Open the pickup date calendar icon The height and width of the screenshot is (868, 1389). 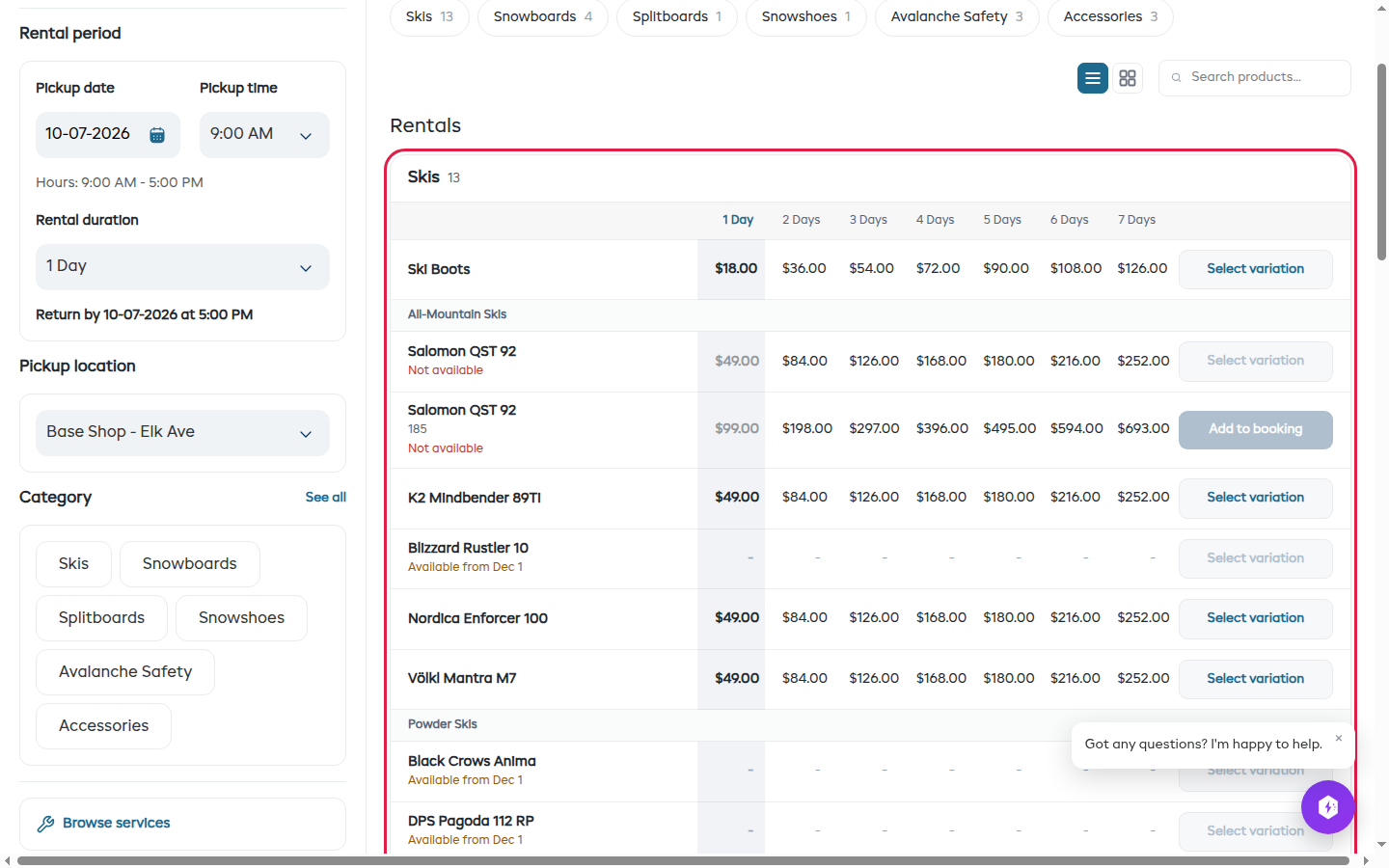coord(157,135)
